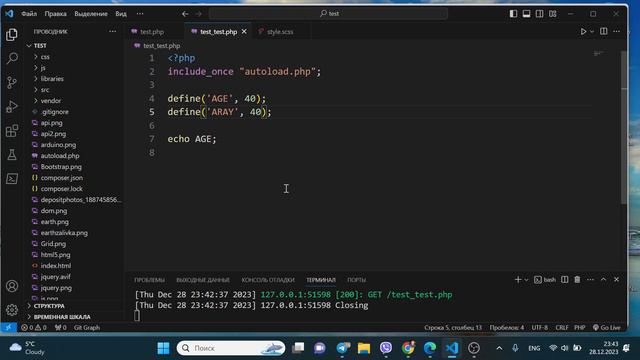640x360 pixels.
Task: Change PHP language mode in status bar
Action: click(580, 327)
